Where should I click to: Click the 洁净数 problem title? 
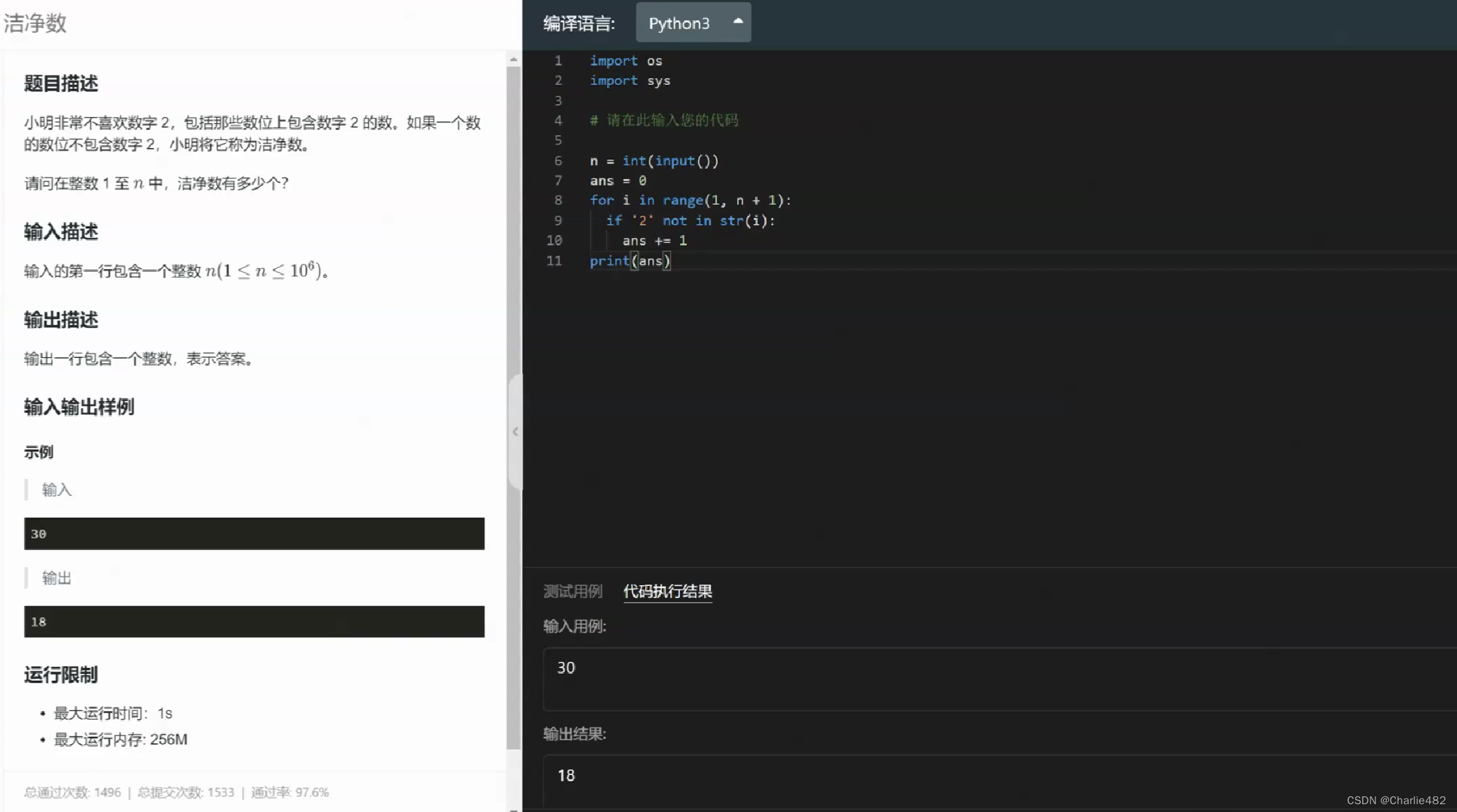coord(35,23)
